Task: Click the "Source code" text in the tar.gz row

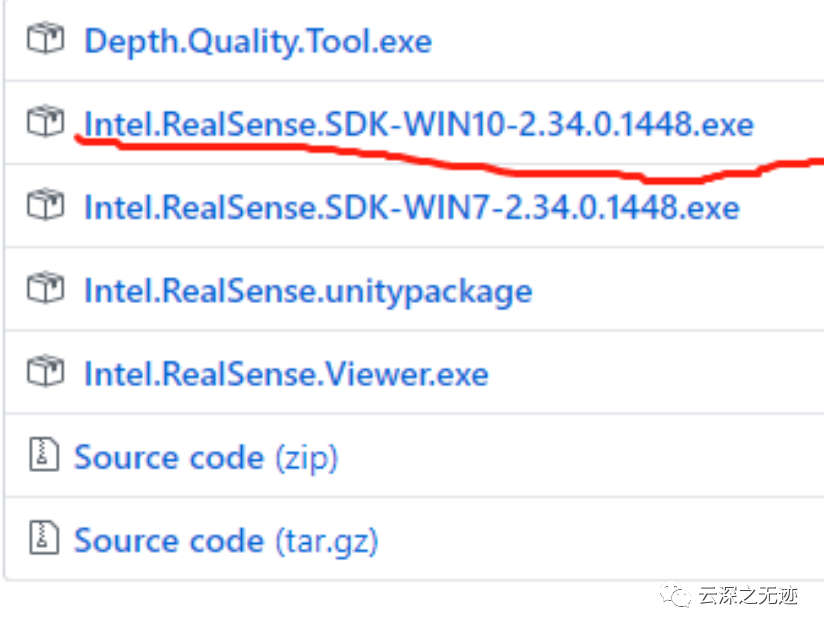Action: click(170, 540)
